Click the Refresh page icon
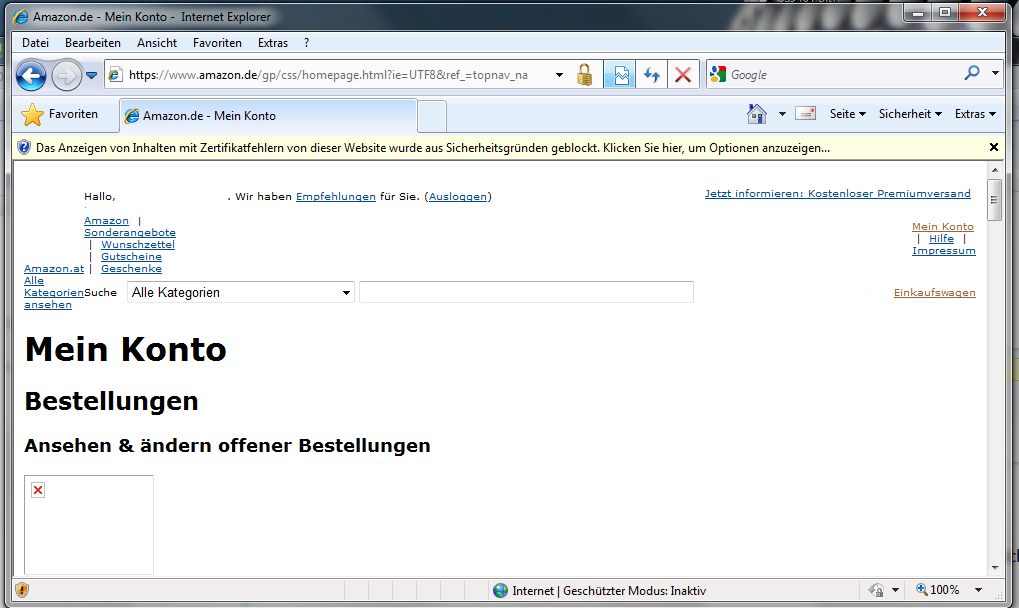This screenshot has height=608, width=1019. pyautogui.click(x=652, y=75)
